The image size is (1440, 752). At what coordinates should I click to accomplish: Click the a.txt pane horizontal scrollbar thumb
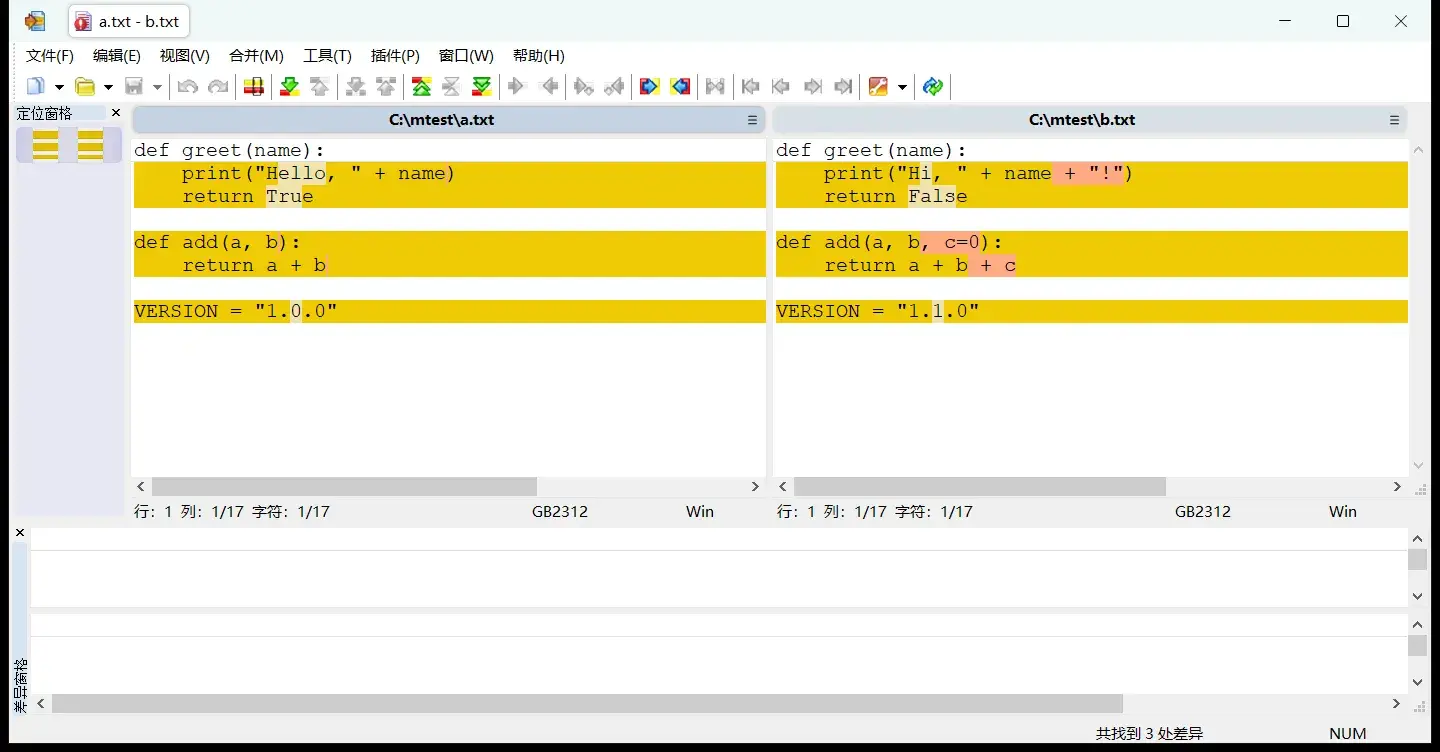344,487
